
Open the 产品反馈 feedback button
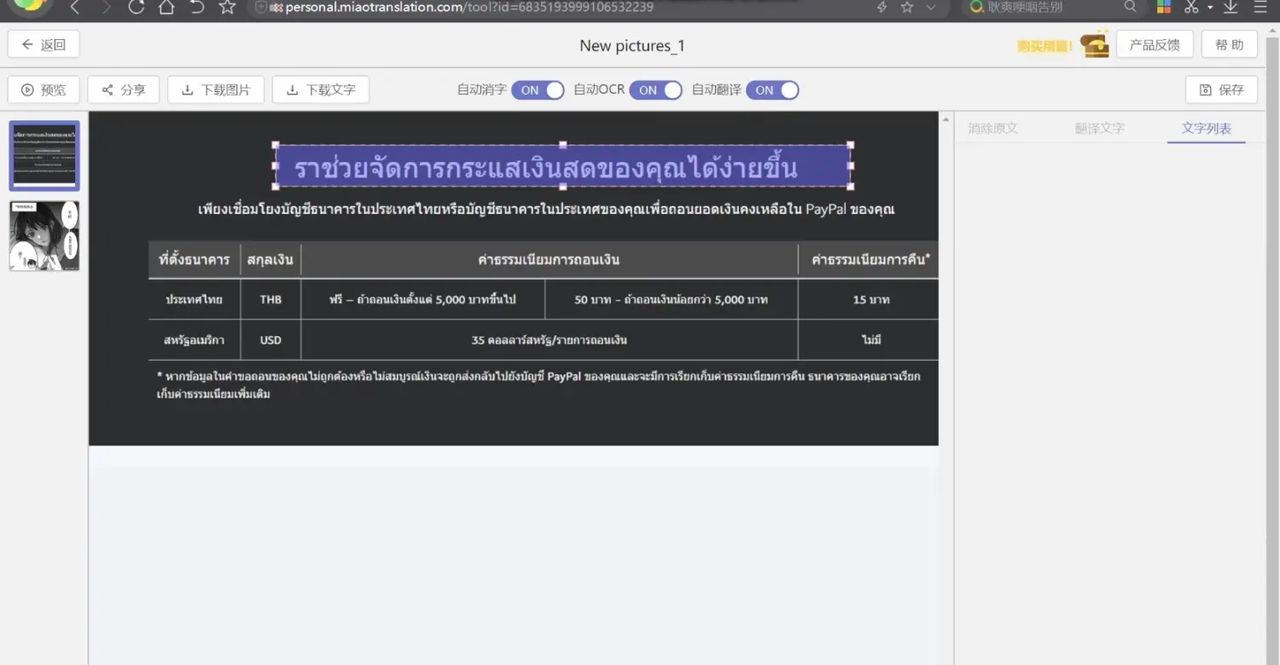coord(1154,45)
